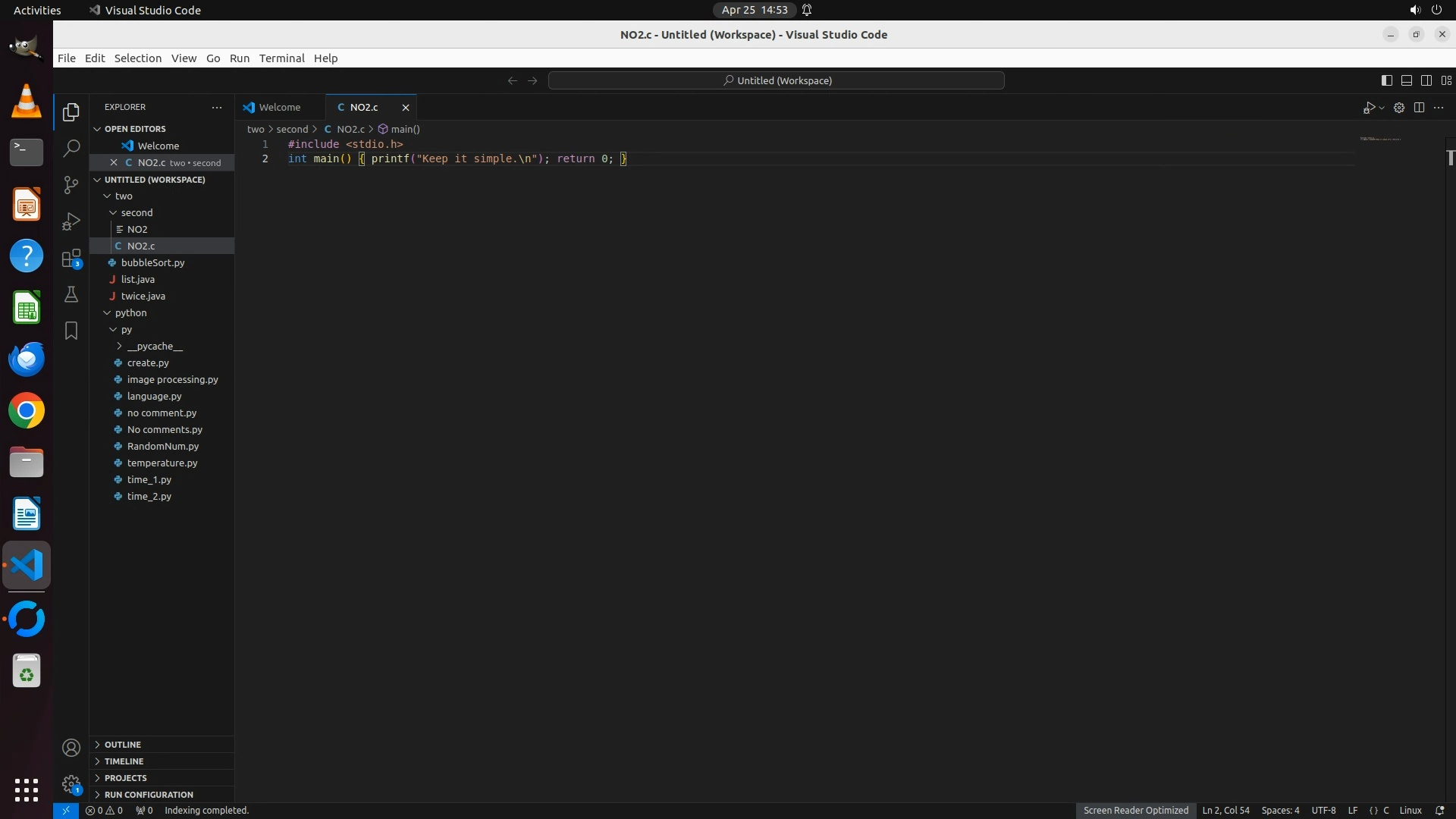The image size is (1456, 819).
Task: Collapse the Untitled (Workspace) section
Action: [x=162, y=180]
